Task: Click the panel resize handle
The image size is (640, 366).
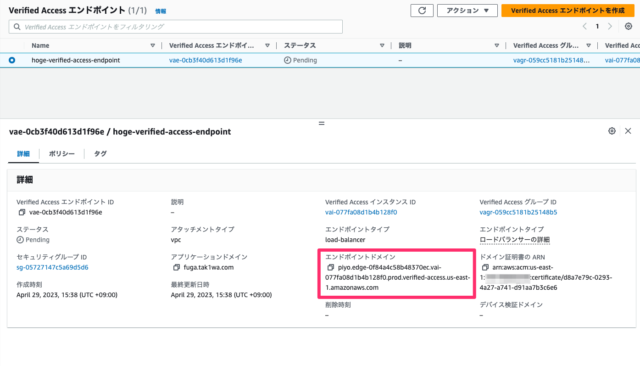Action: pyautogui.click(x=322, y=123)
